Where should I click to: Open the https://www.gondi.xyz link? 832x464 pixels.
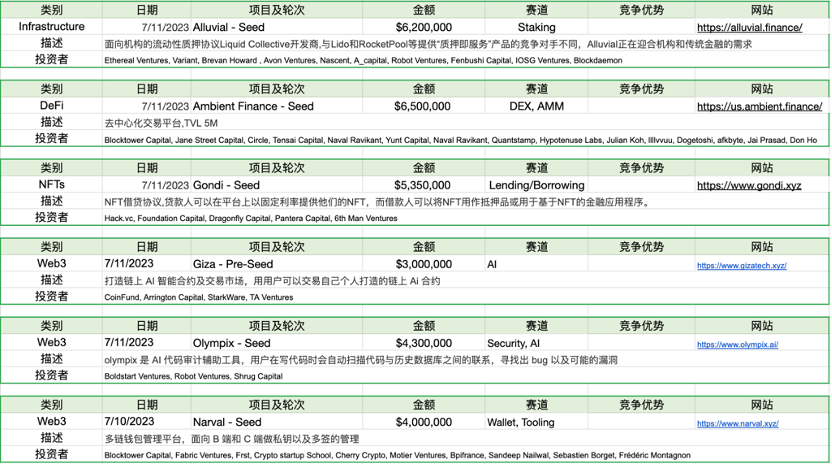click(749, 185)
